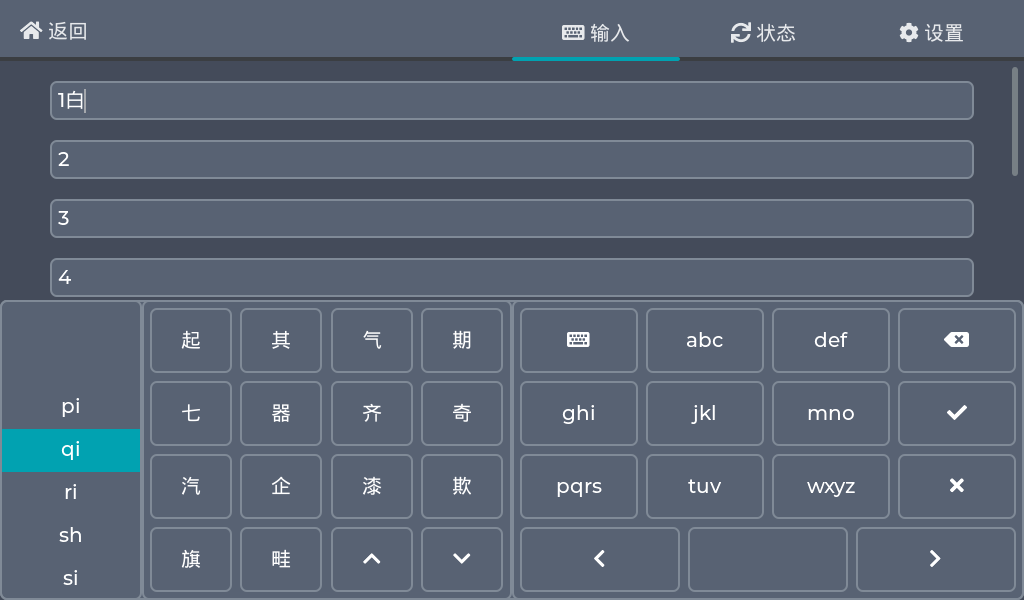1024x600 pixels.
Task: Click input field number 2
Action: click(512, 159)
